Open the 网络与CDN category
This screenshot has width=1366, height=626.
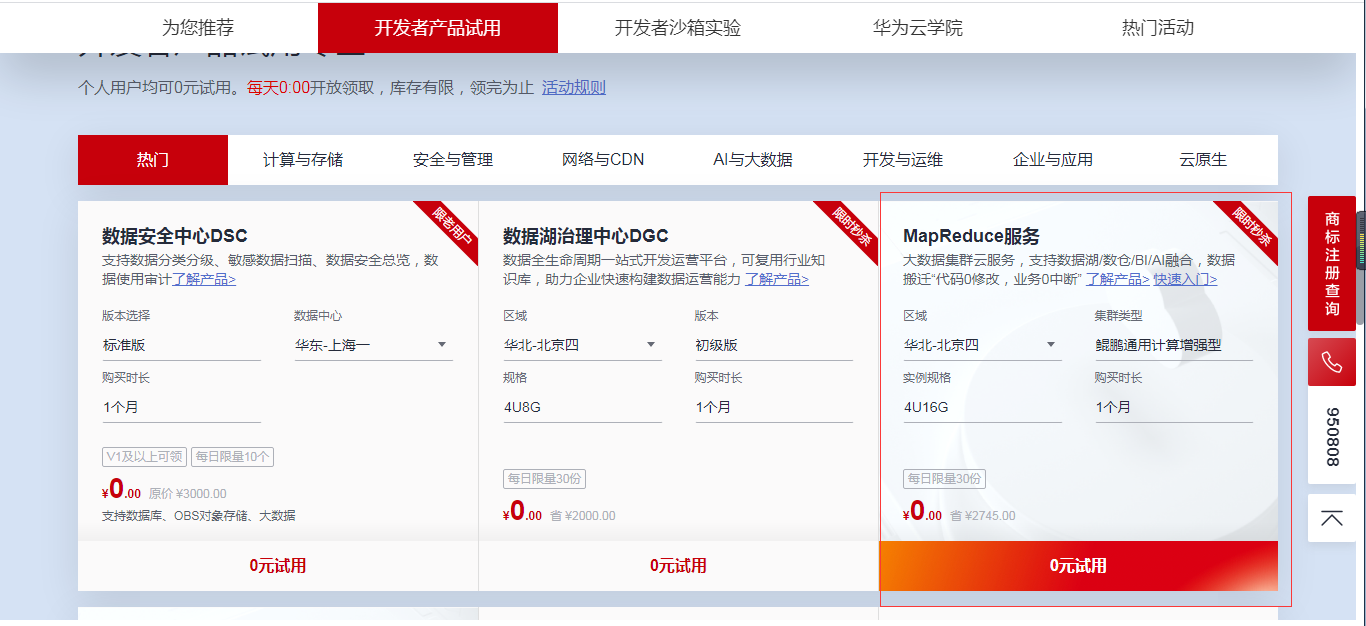[x=603, y=160]
